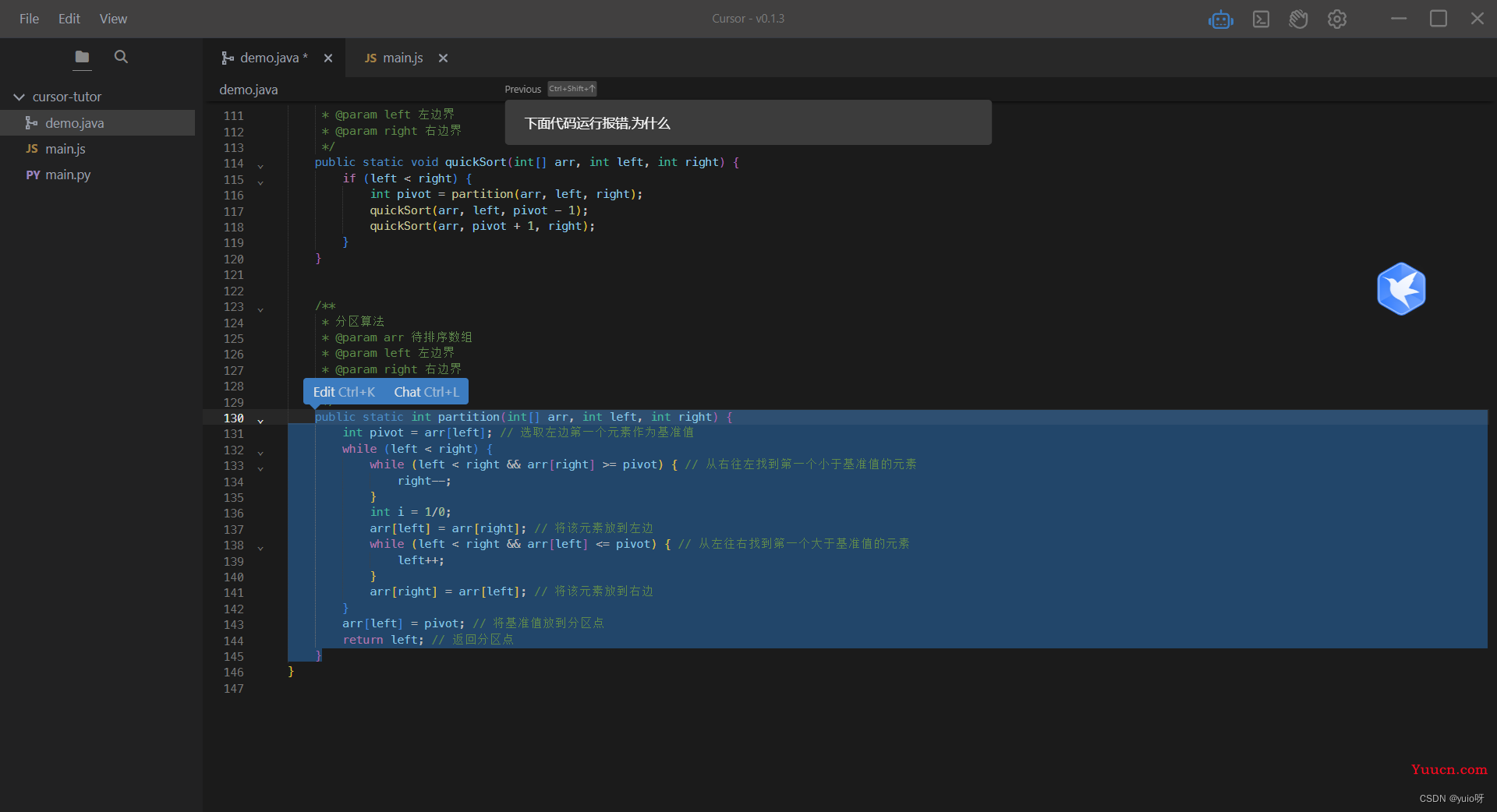Fold the comment block at line 123
Viewport: 1497px width, 812px height.
pyautogui.click(x=260, y=309)
